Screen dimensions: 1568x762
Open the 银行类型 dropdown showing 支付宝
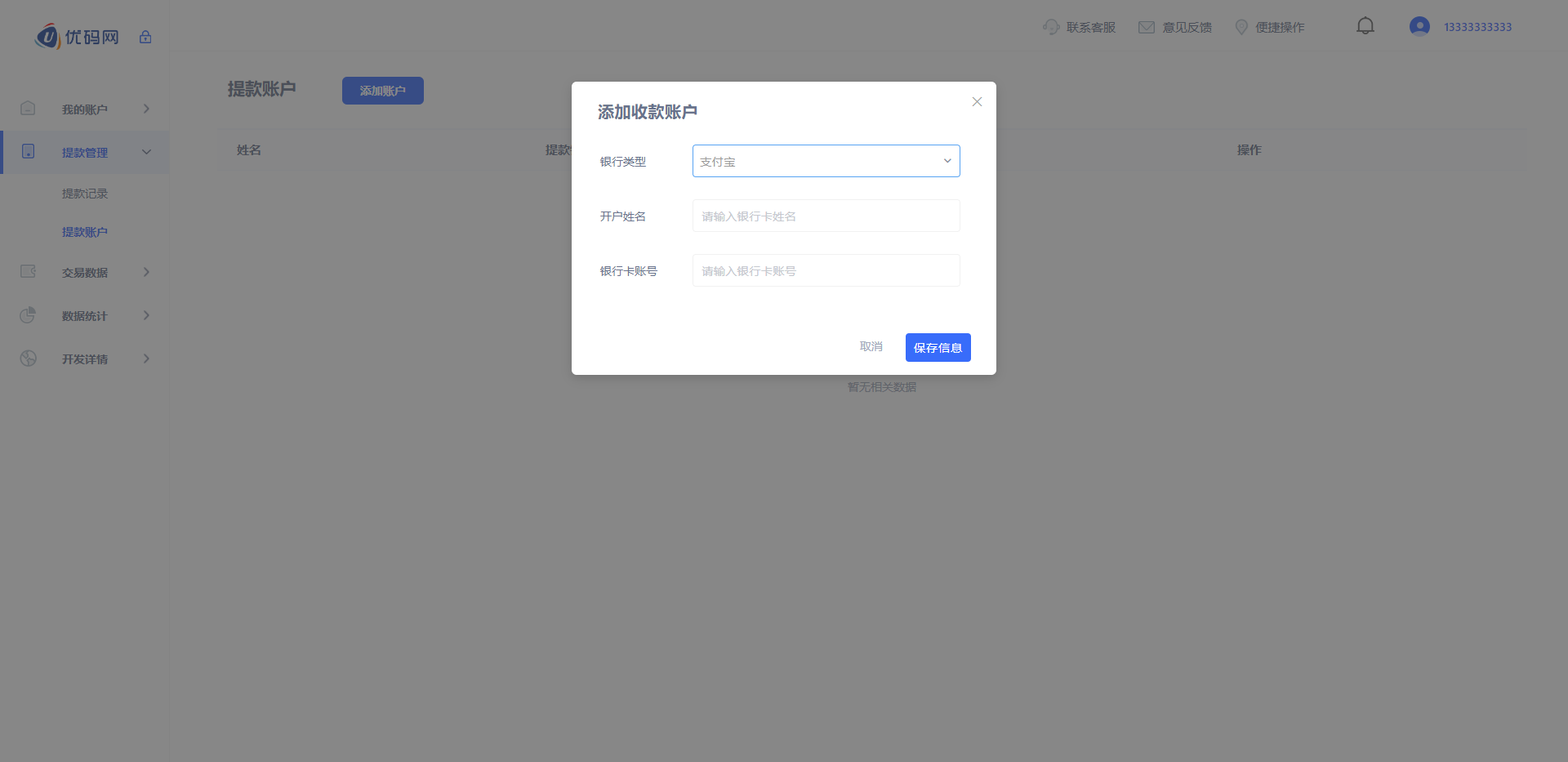826,161
